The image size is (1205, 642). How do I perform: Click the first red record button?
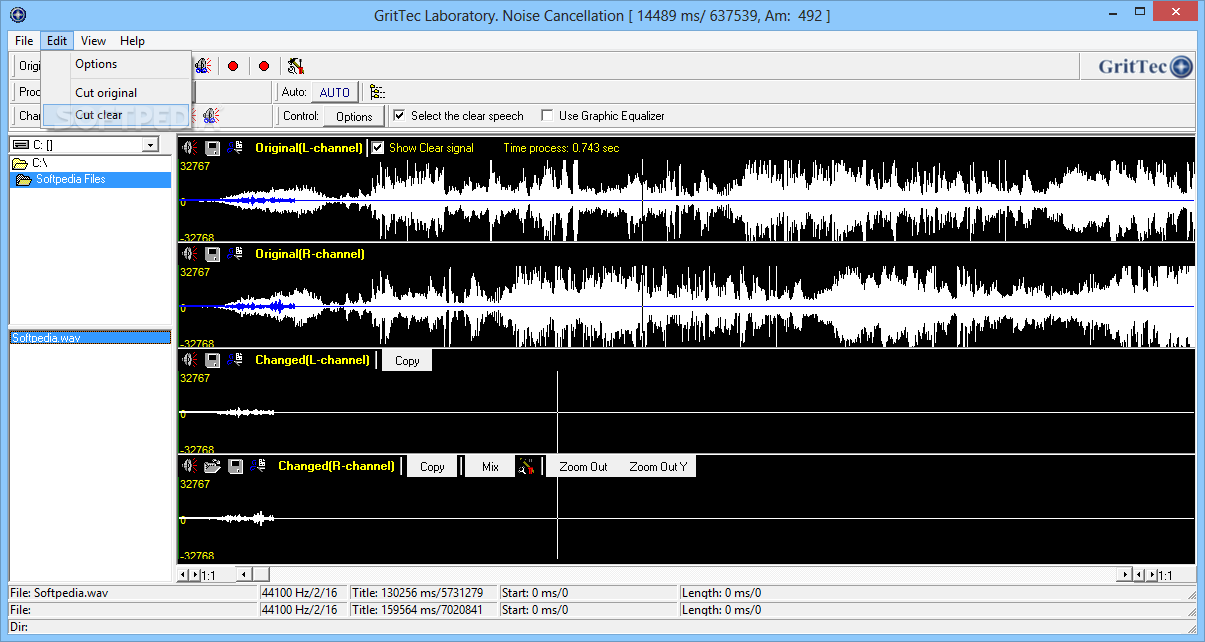point(233,66)
